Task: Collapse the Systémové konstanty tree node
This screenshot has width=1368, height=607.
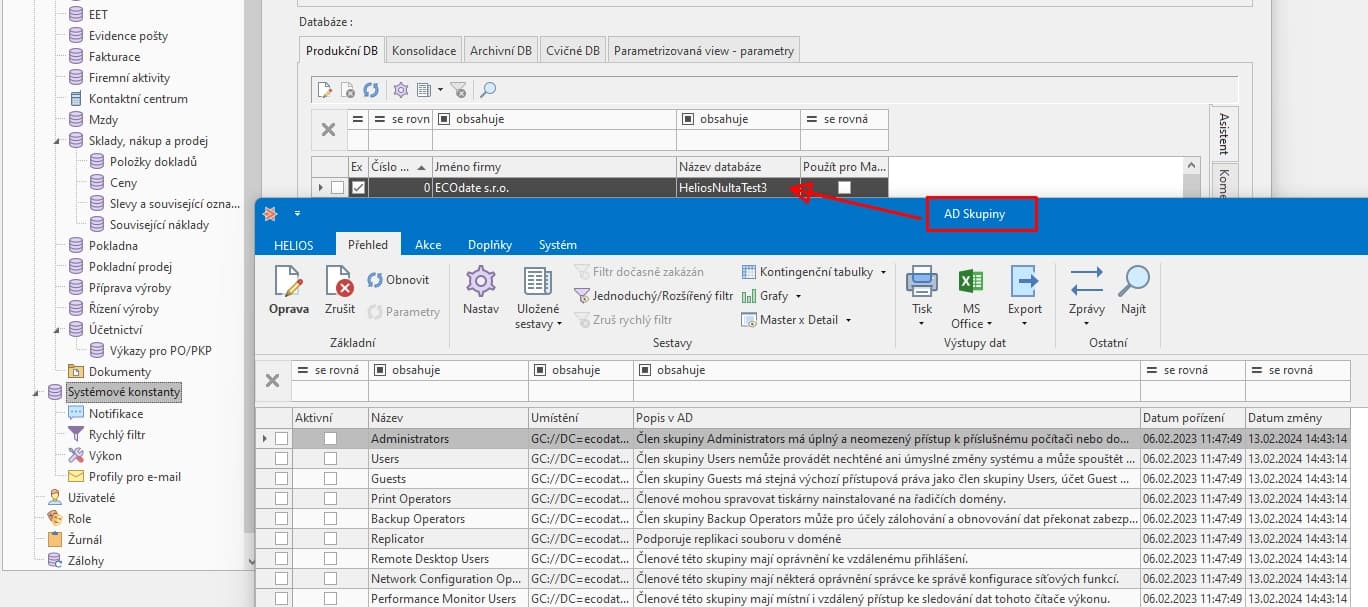Action: (x=37, y=392)
